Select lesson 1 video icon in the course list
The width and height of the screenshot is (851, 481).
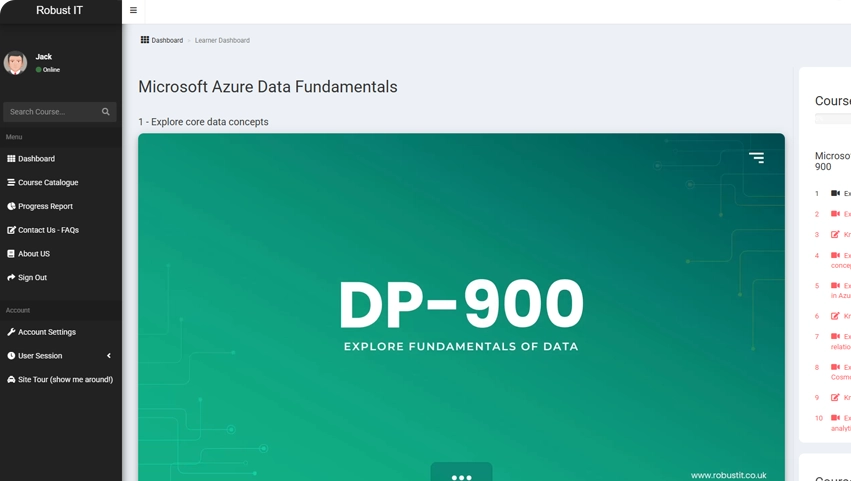point(835,193)
